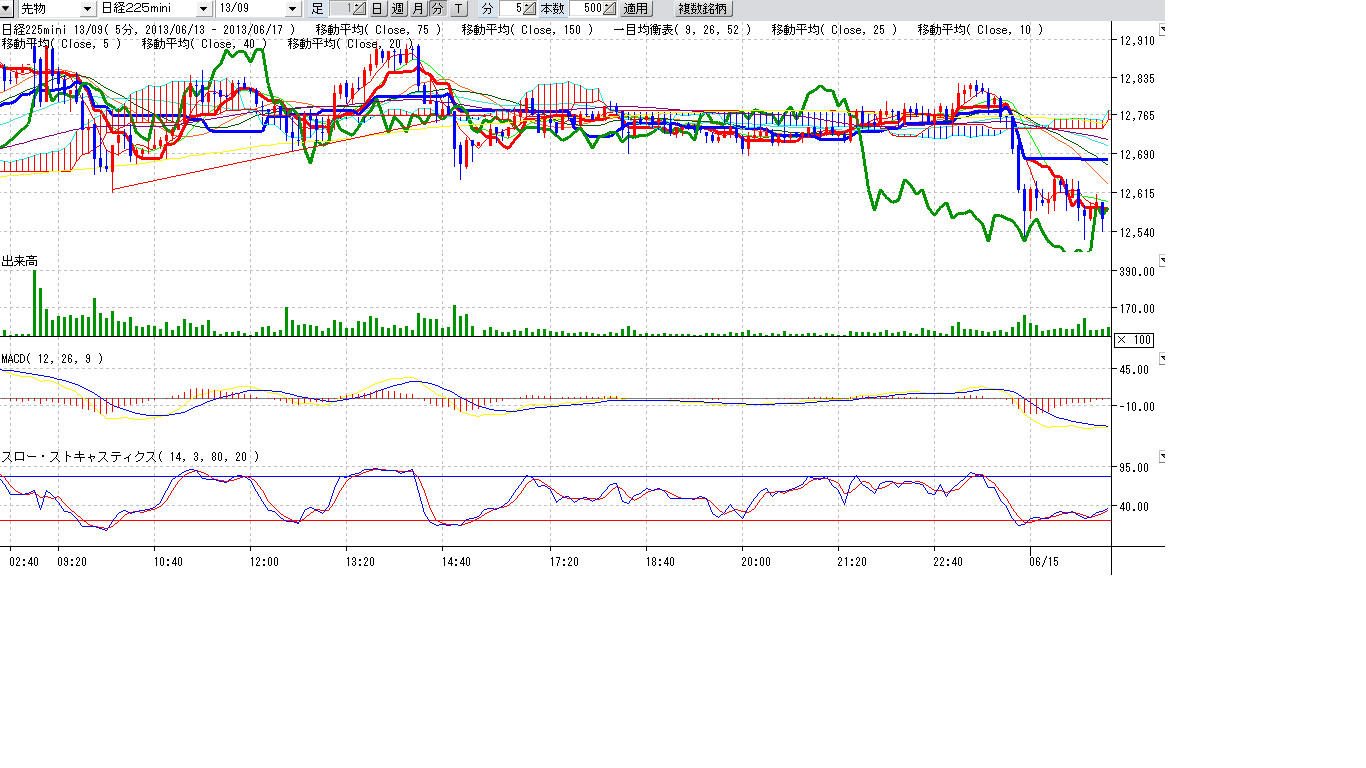
Task: Open the 出来高 volume panel menu arrow
Action: pos(1162,259)
